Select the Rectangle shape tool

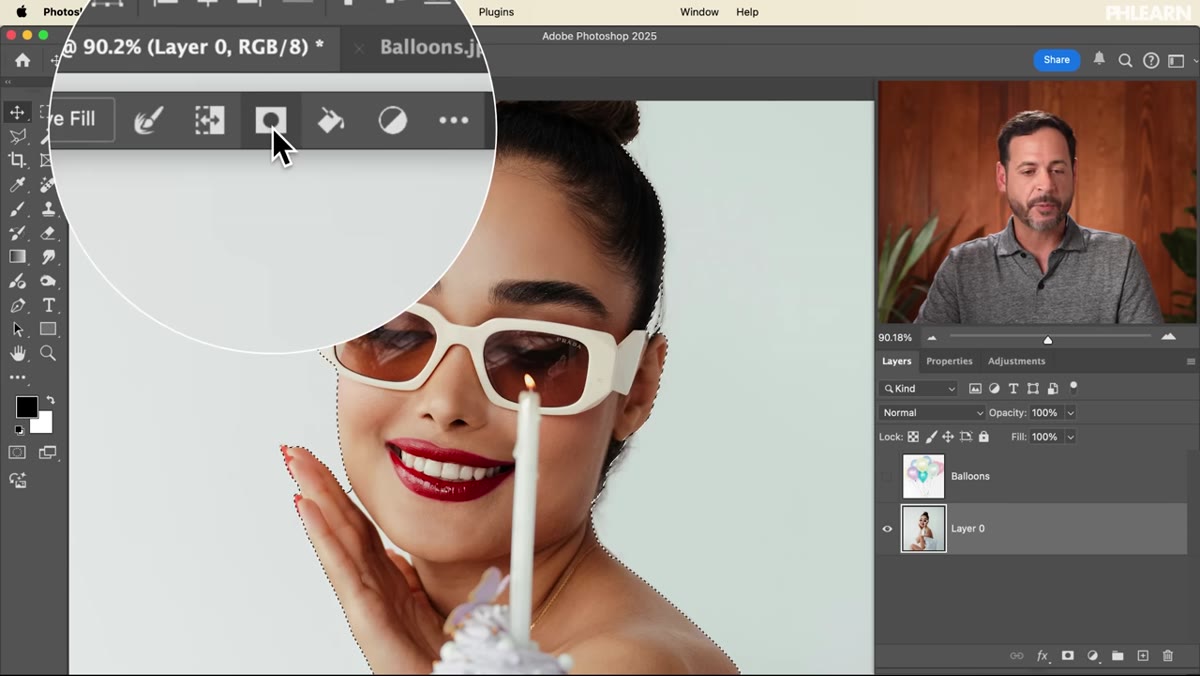(x=48, y=329)
